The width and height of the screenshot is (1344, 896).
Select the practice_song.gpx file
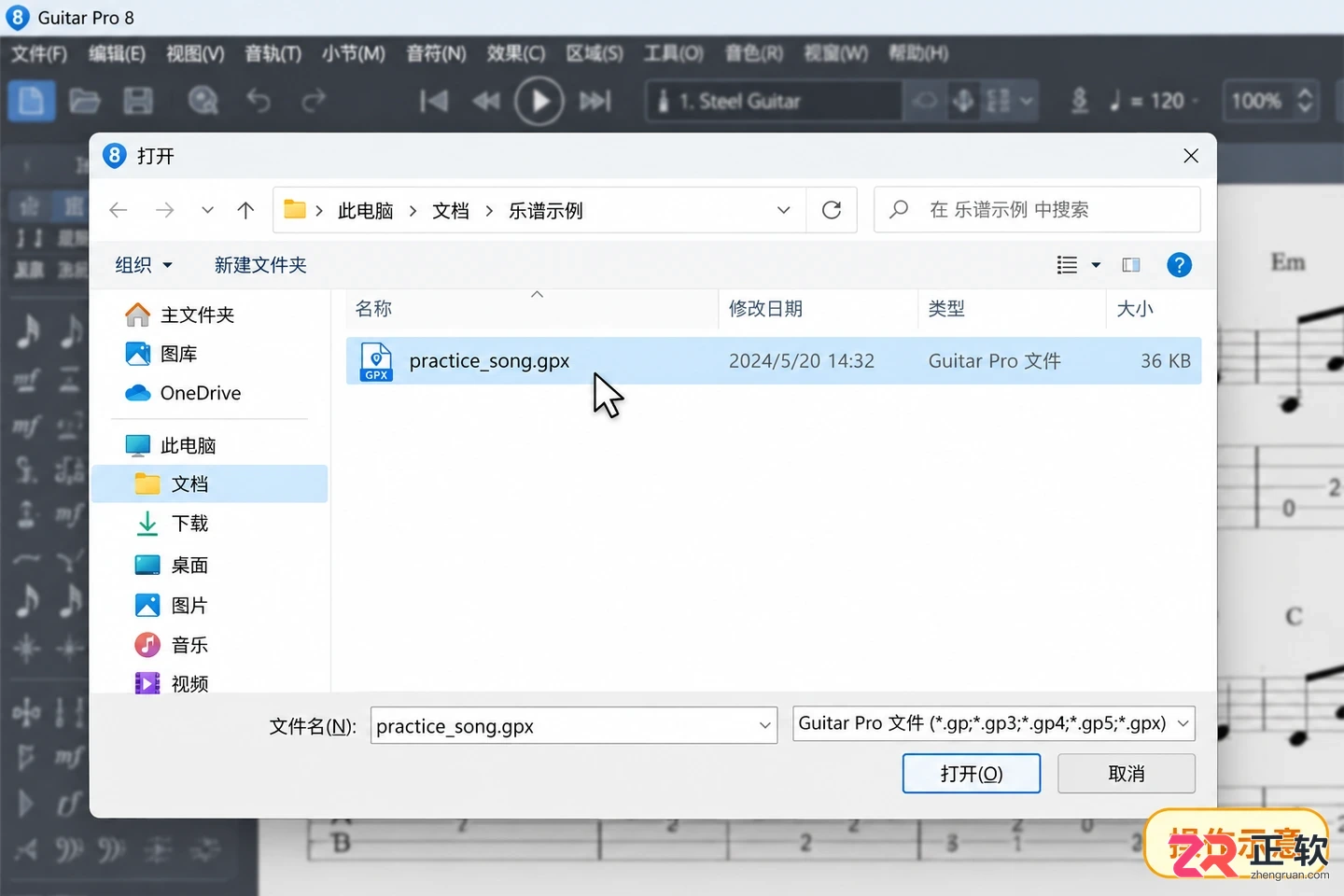pyautogui.click(x=773, y=361)
